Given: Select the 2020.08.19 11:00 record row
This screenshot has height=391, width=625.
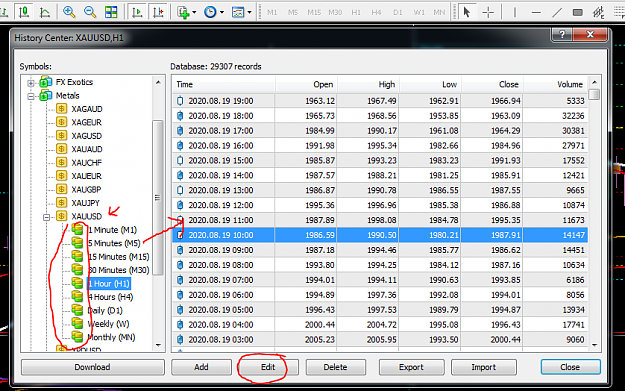Looking at the screenshot, I should pyautogui.click(x=380, y=220).
